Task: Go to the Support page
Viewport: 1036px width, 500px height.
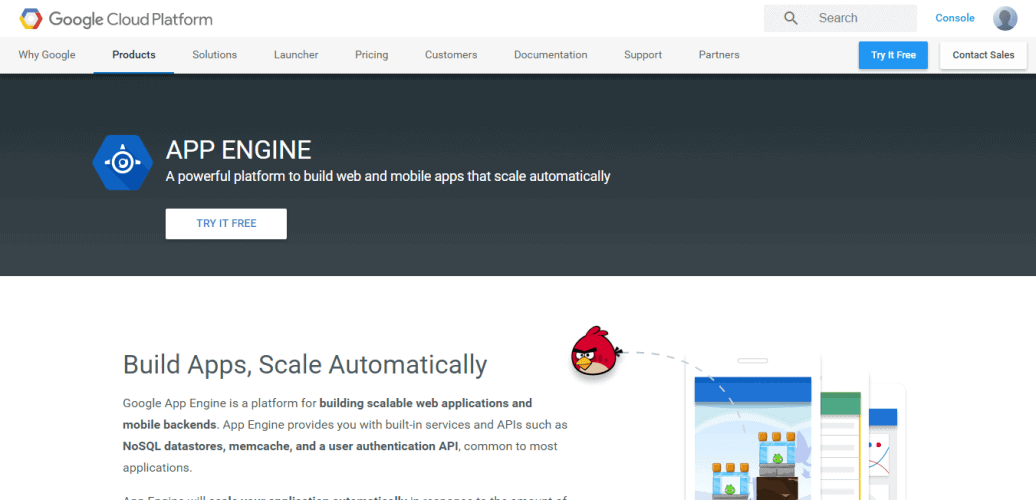Action: coord(643,55)
